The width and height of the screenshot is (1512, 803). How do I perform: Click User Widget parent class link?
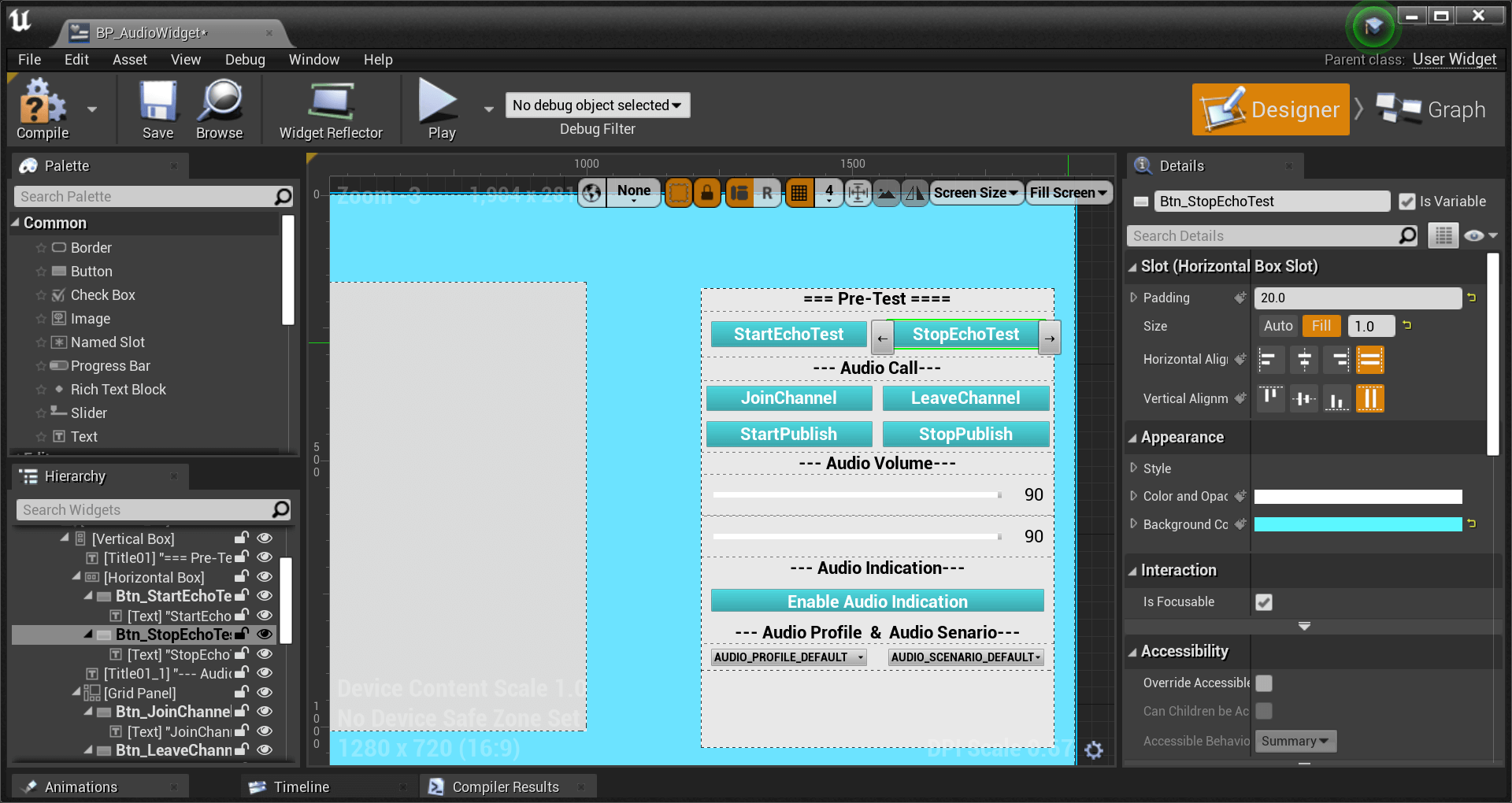point(1454,60)
